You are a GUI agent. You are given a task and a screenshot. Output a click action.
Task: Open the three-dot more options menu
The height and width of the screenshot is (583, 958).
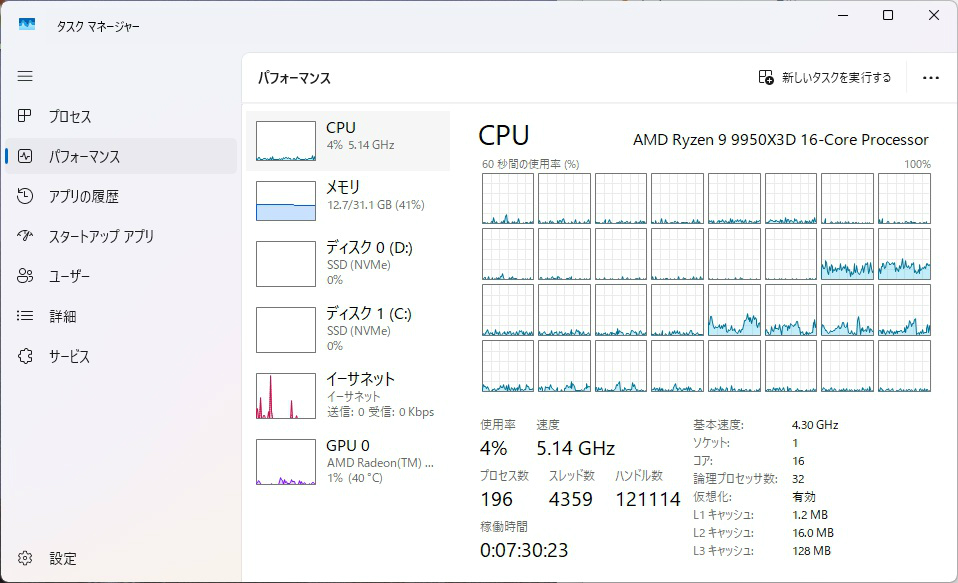tap(931, 77)
